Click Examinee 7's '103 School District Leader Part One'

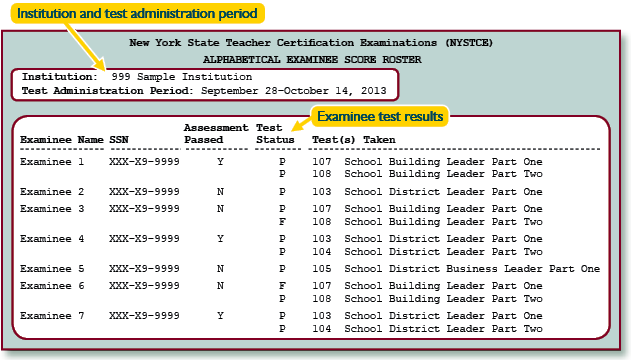(427, 315)
